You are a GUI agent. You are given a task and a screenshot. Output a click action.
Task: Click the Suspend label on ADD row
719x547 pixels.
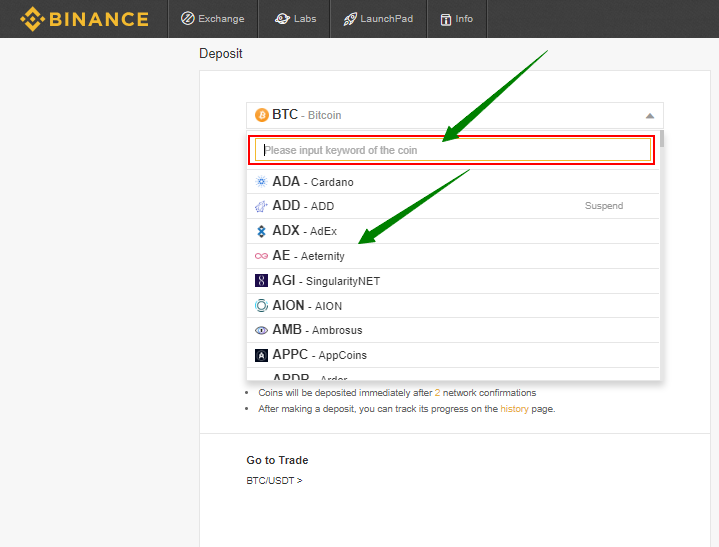[x=603, y=206]
